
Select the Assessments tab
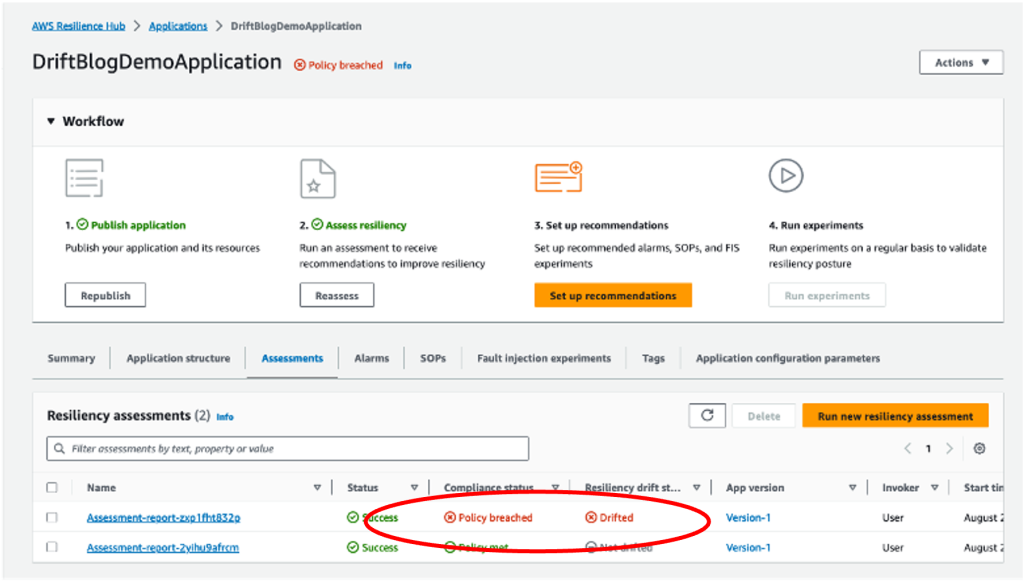tap(292, 358)
